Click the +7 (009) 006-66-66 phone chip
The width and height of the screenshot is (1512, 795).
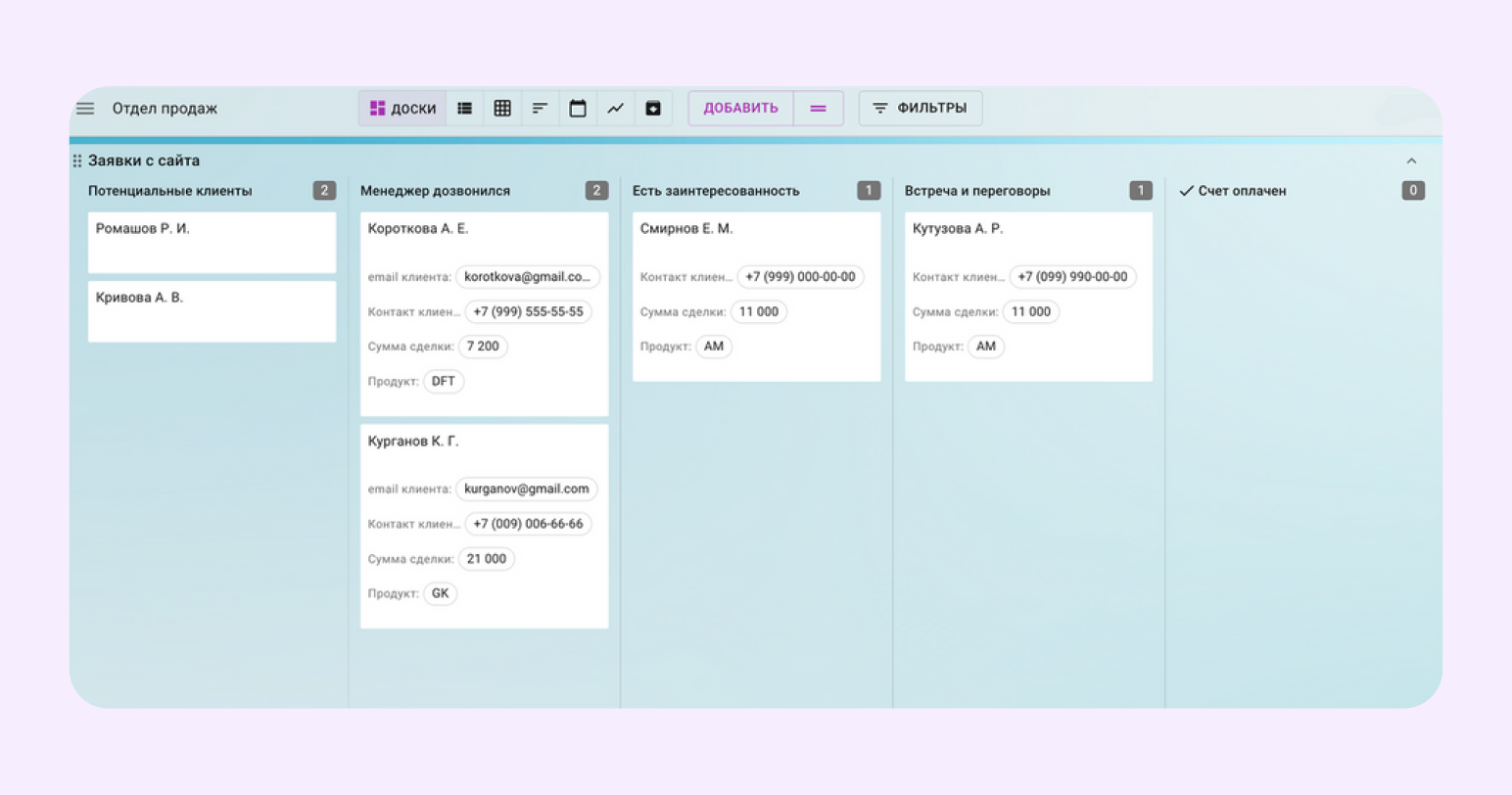[x=528, y=525]
